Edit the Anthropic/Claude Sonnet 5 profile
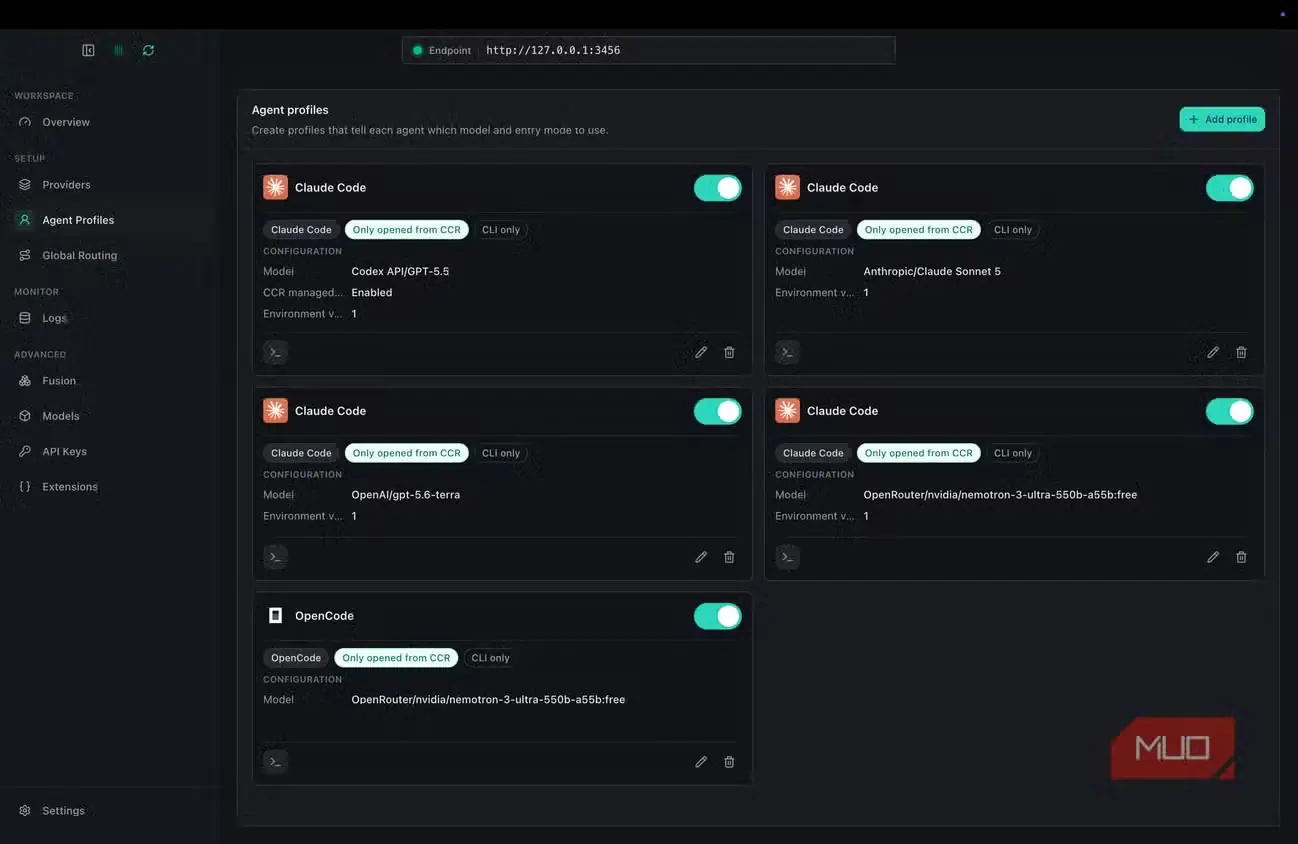This screenshot has height=844, width=1298. click(1213, 352)
